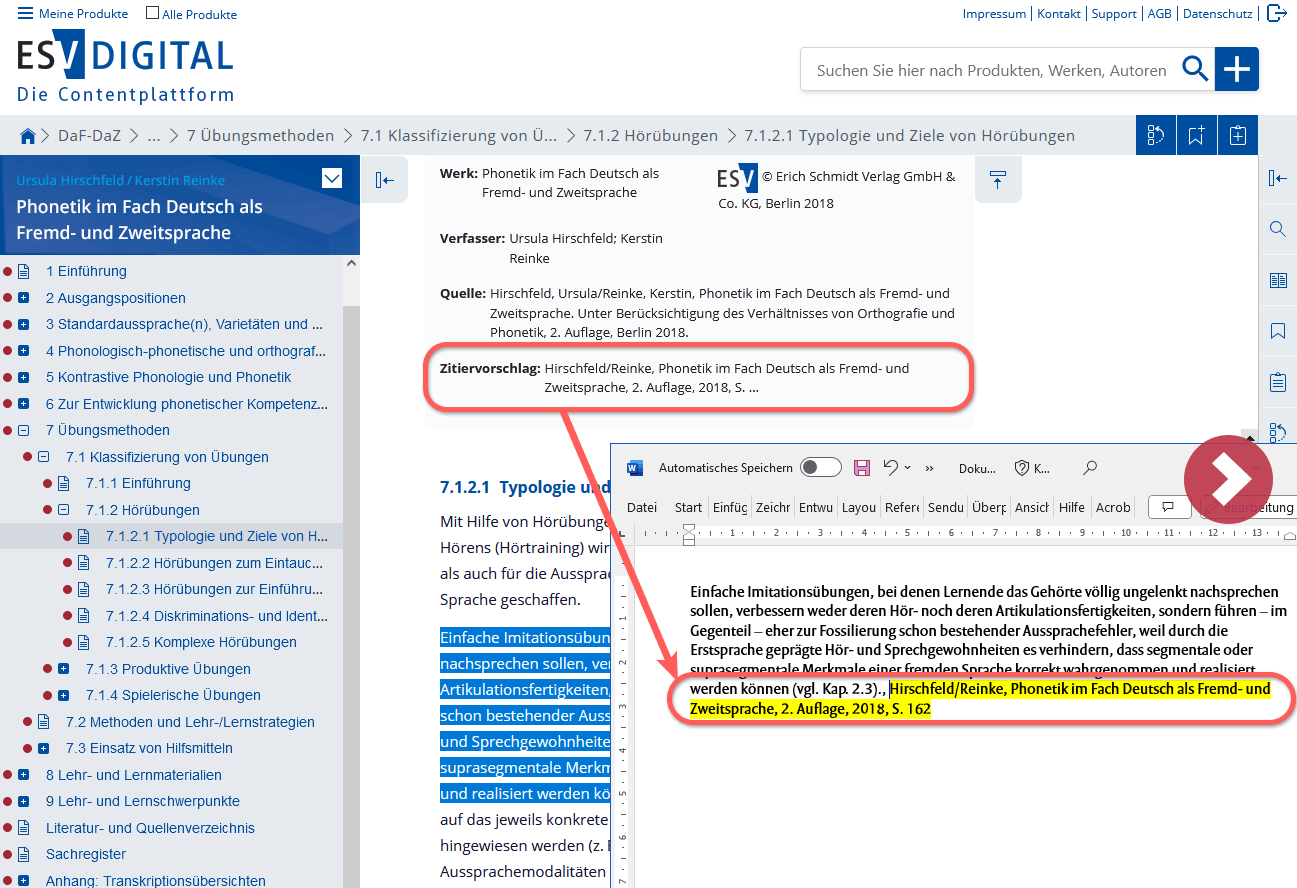Viewport: 1297px width, 888px height.
Task: Click the list-with-arrow icon in the blue breadcrumb toolbar
Action: tap(1156, 135)
